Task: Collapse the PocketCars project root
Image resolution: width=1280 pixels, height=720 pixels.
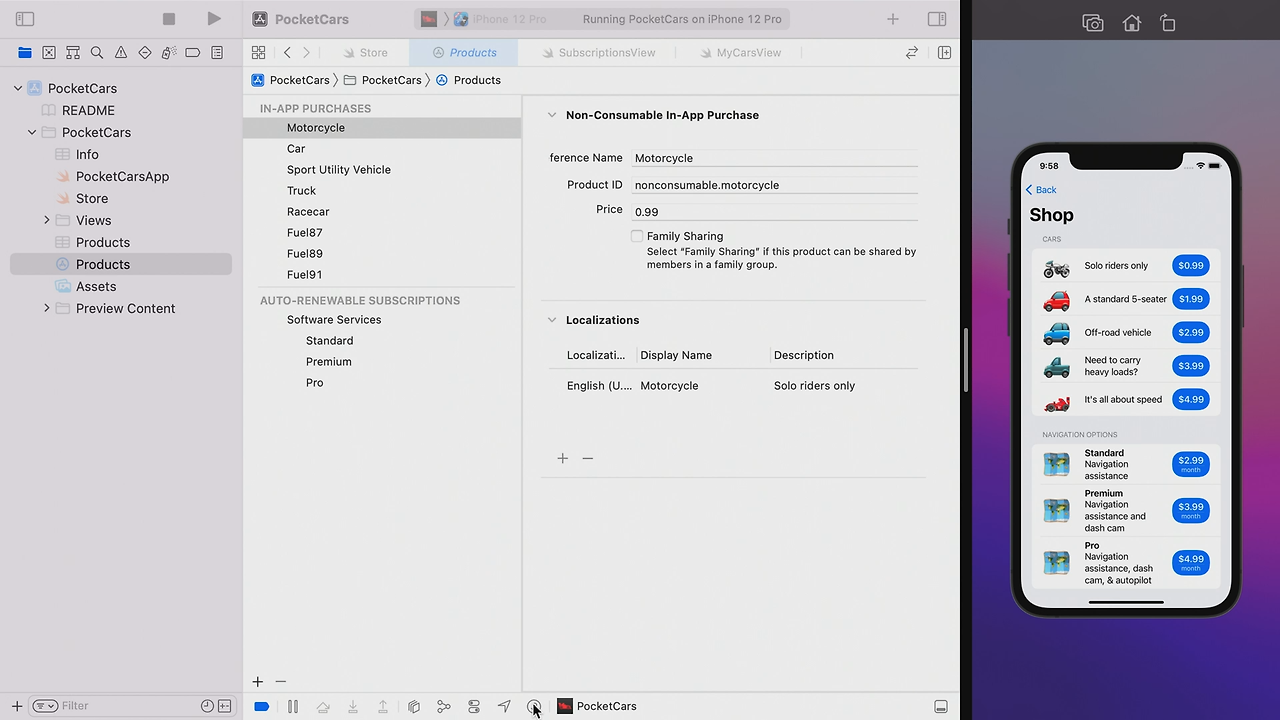Action: coord(18,88)
